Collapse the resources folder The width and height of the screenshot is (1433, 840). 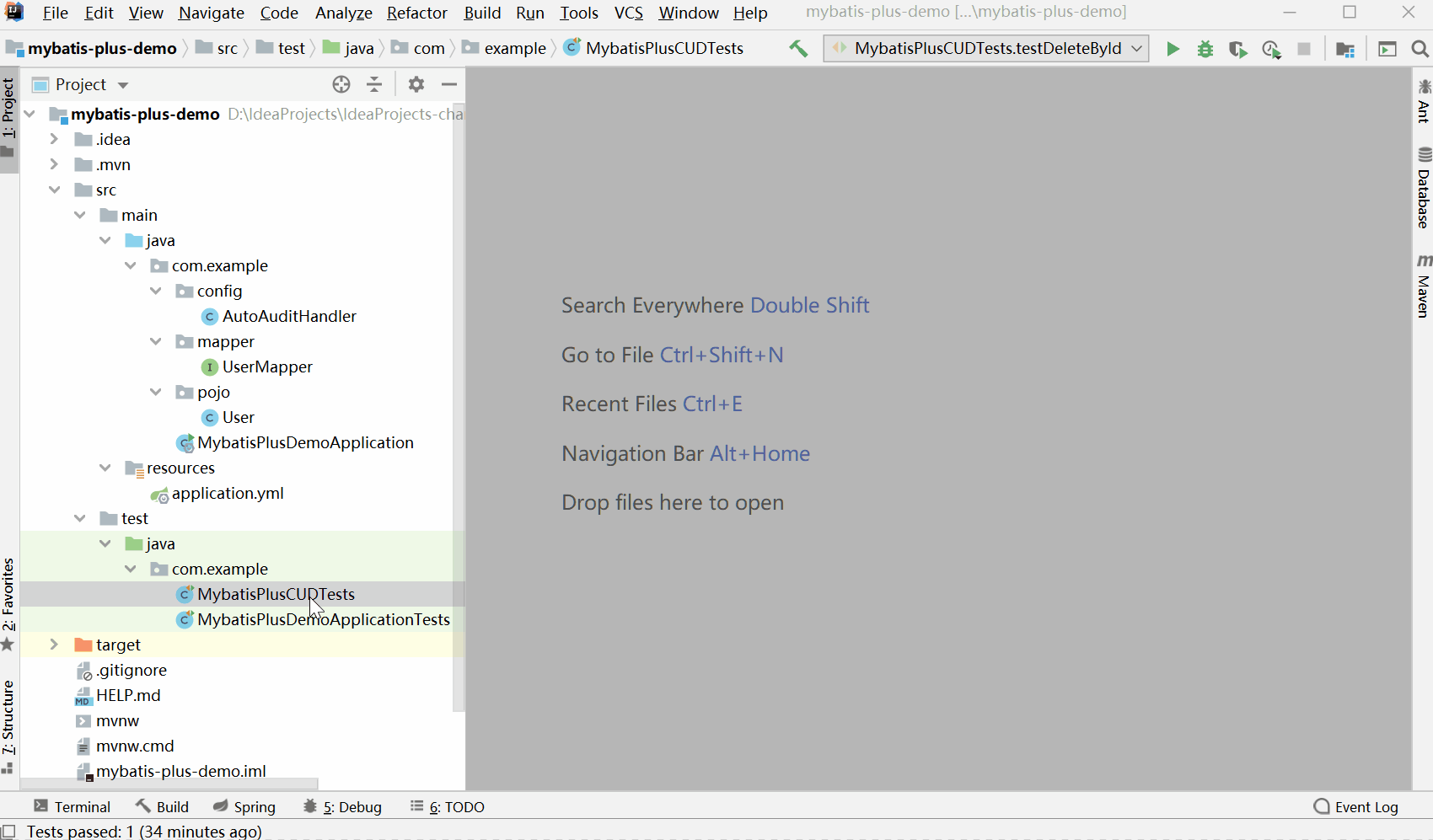(x=105, y=468)
